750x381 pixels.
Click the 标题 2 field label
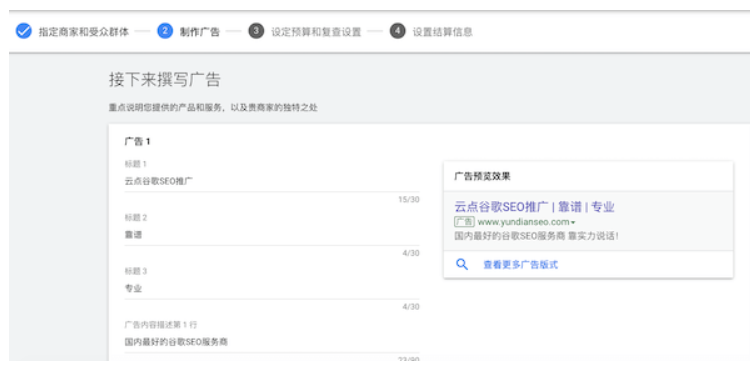pos(136,218)
